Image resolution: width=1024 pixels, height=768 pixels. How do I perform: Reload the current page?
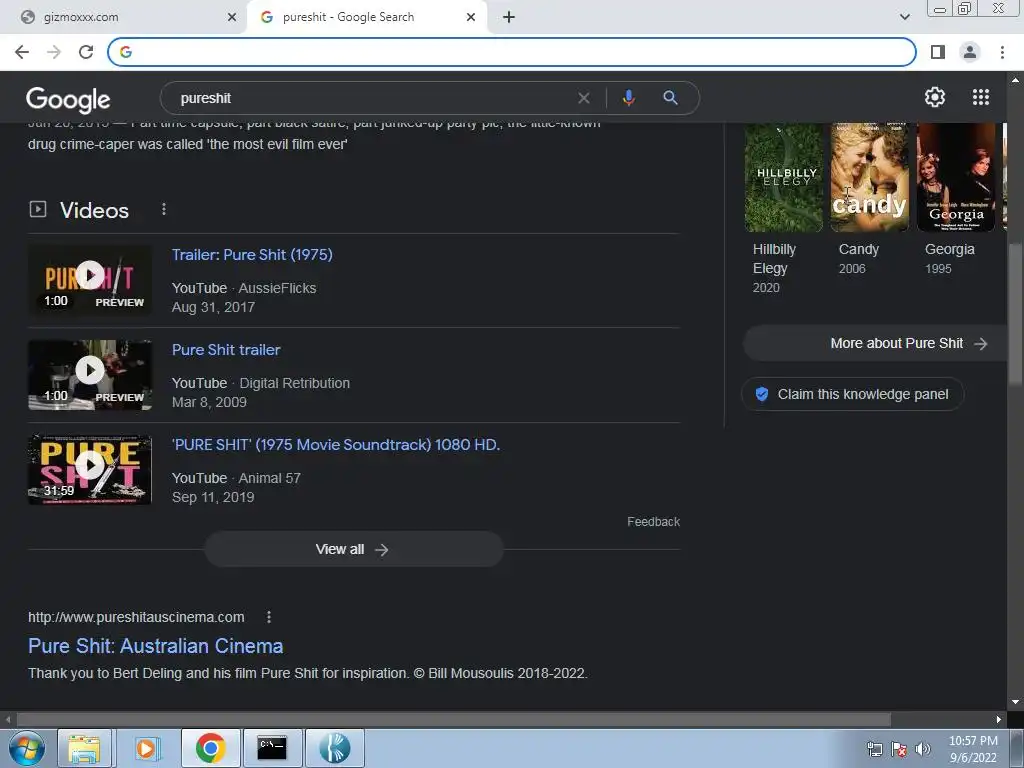coord(86,52)
